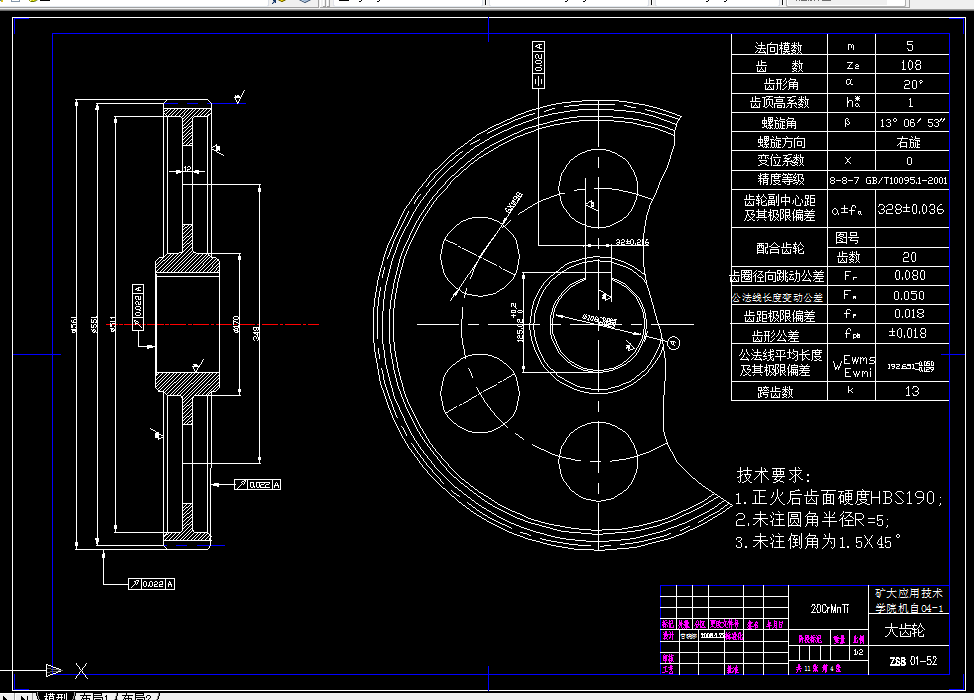
Task: Select the datum A circle marker on the hub
Action: [x=674, y=342]
